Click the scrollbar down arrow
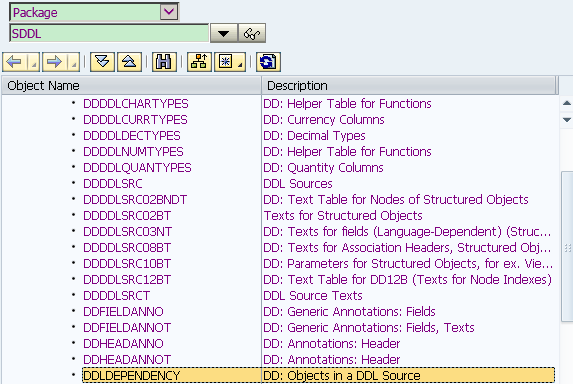This screenshot has height=384, width=573. (566, 120)
